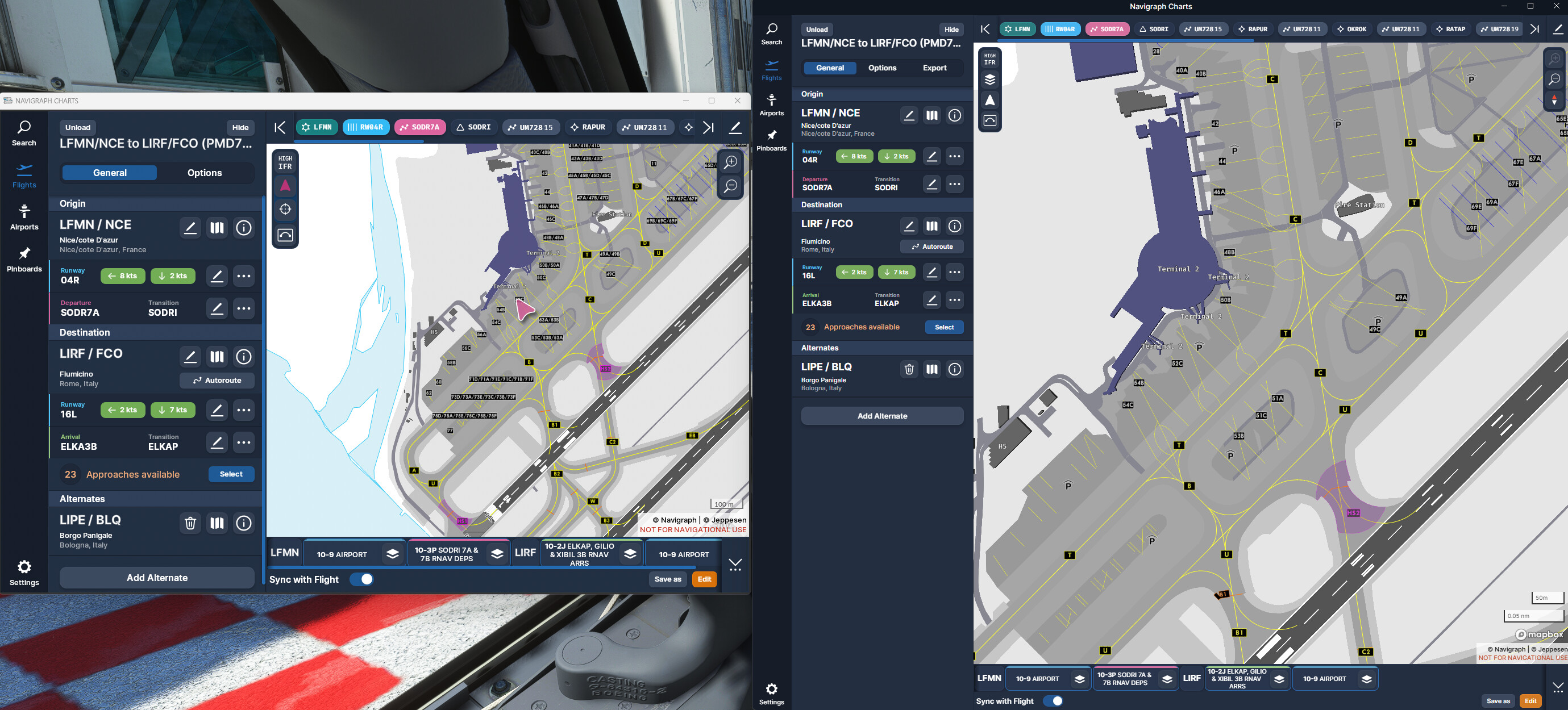
Task: Zoom in on the left chart map
Action: (730, 162)
